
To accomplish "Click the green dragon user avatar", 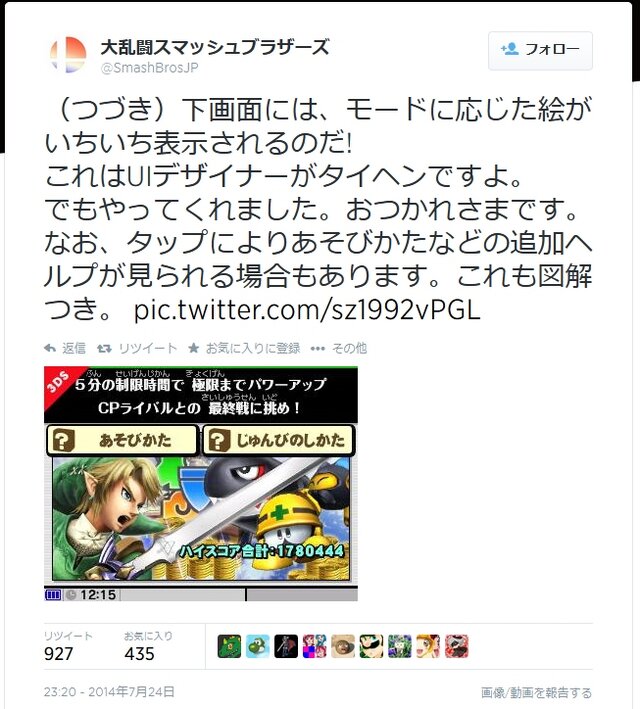I will [x=229, y=646].
